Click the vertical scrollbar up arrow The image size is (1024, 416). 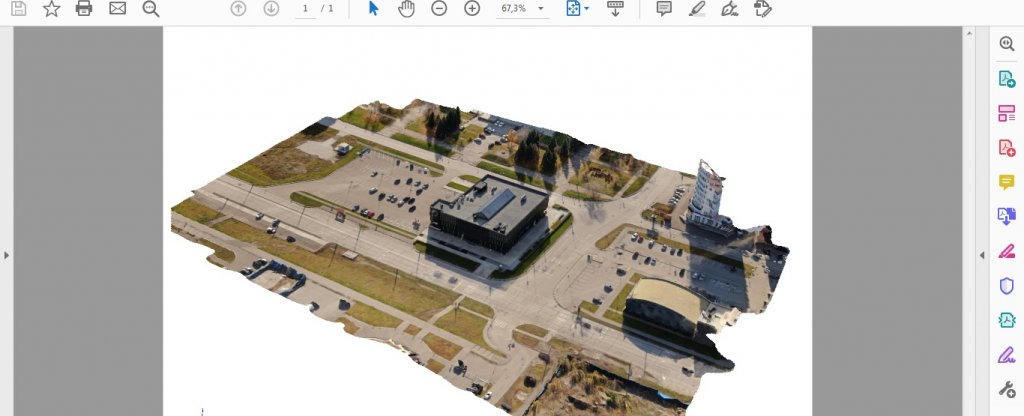coord(969,33)
